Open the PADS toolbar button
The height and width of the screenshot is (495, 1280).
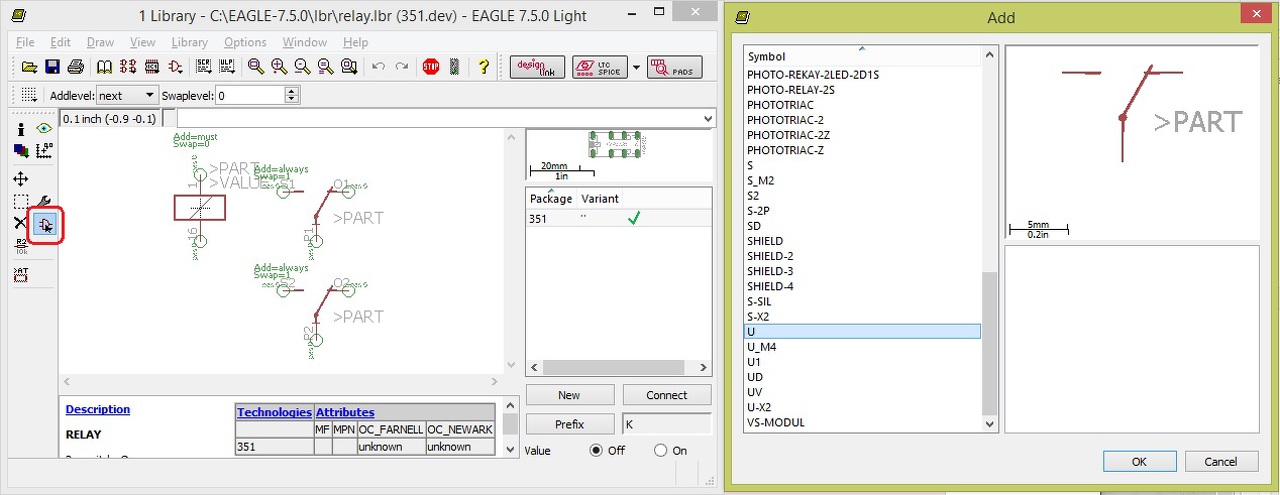coord(675,67)
